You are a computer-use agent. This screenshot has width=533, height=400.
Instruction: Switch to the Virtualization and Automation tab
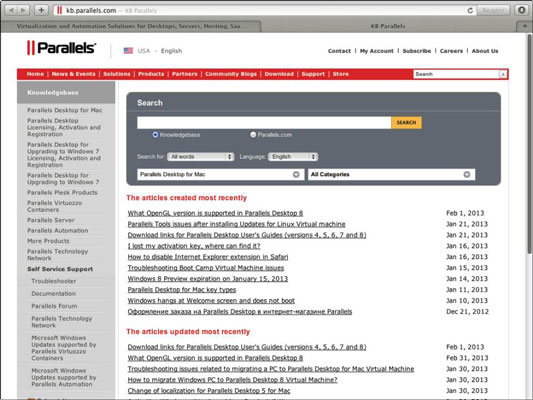pyautogui.click(x=131, y=26)
